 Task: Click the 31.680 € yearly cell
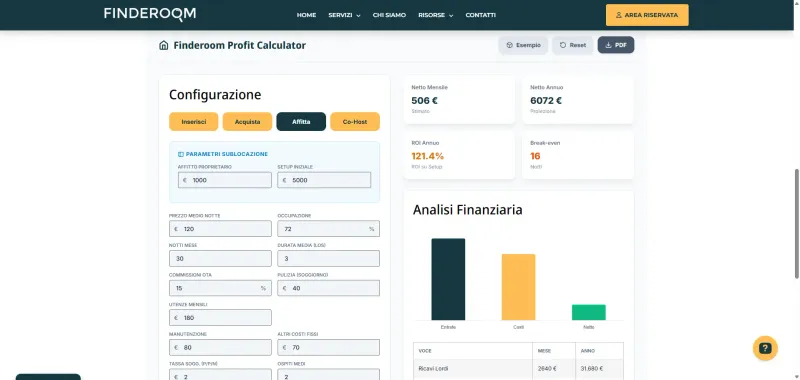[x=592, y=368]
